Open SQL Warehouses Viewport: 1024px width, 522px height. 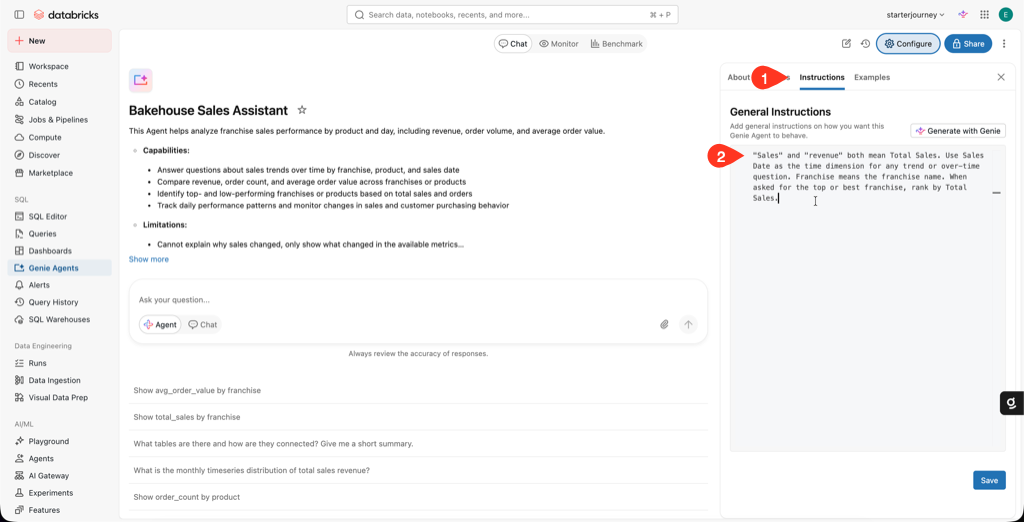(x=59, y=319)
